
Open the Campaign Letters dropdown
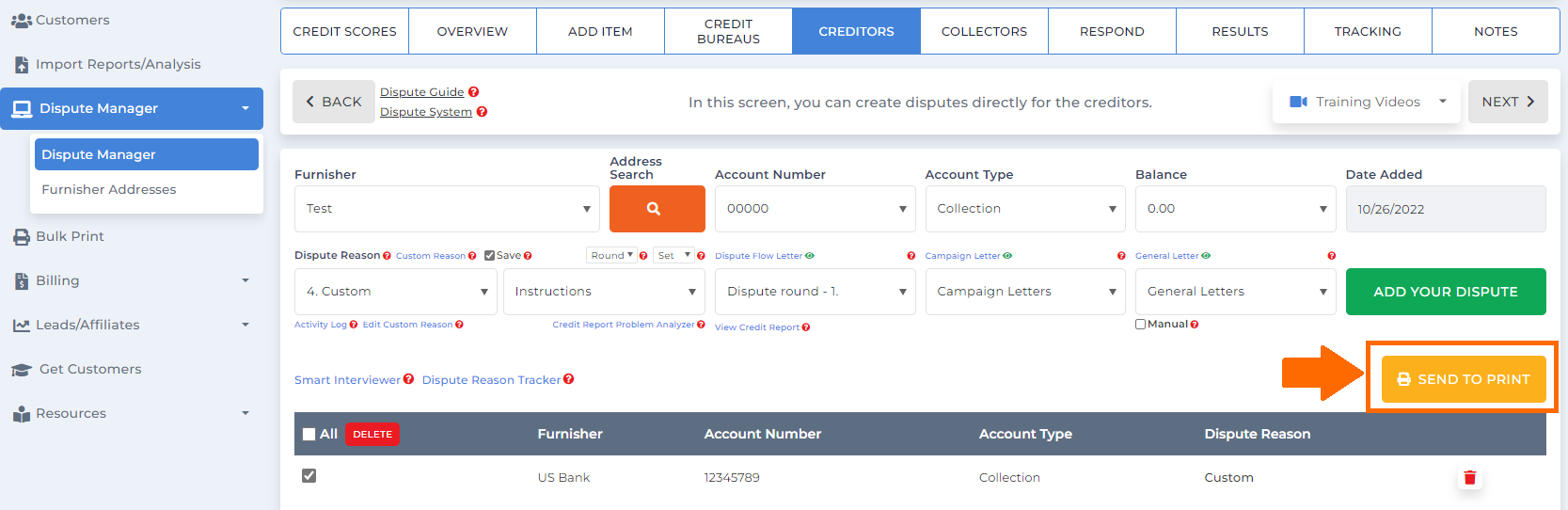(1025, 292)
